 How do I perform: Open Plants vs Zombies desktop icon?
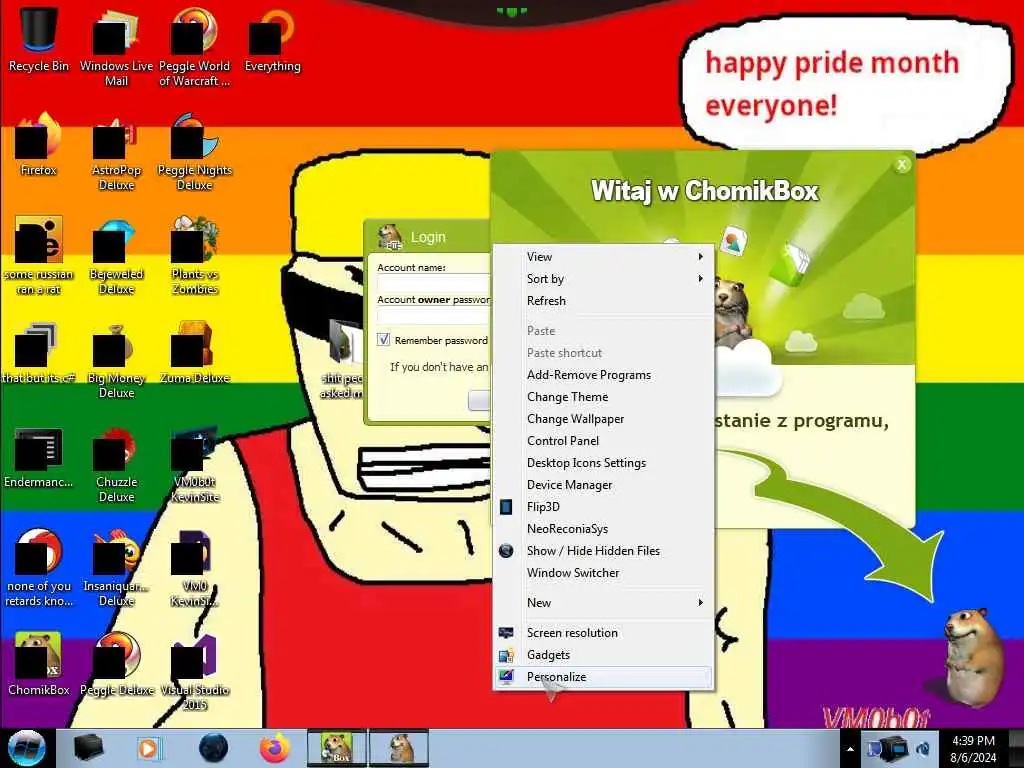pos(195,255)
